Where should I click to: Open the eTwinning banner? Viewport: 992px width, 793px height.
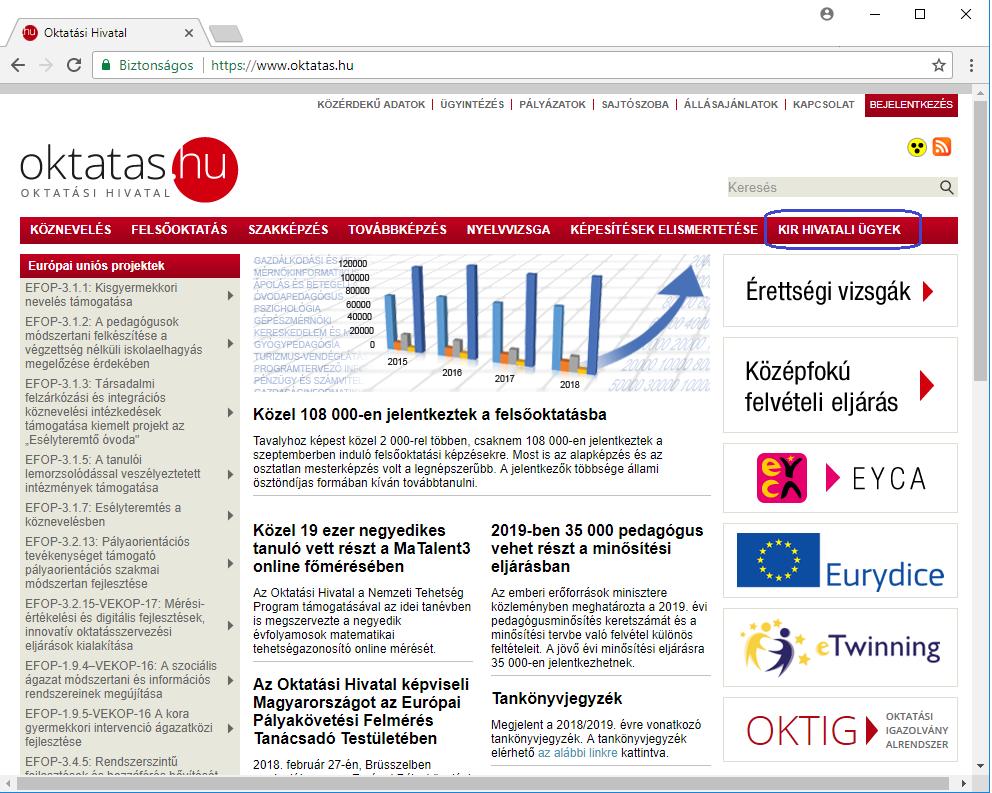pyautogui.click(x=840, y=647)
